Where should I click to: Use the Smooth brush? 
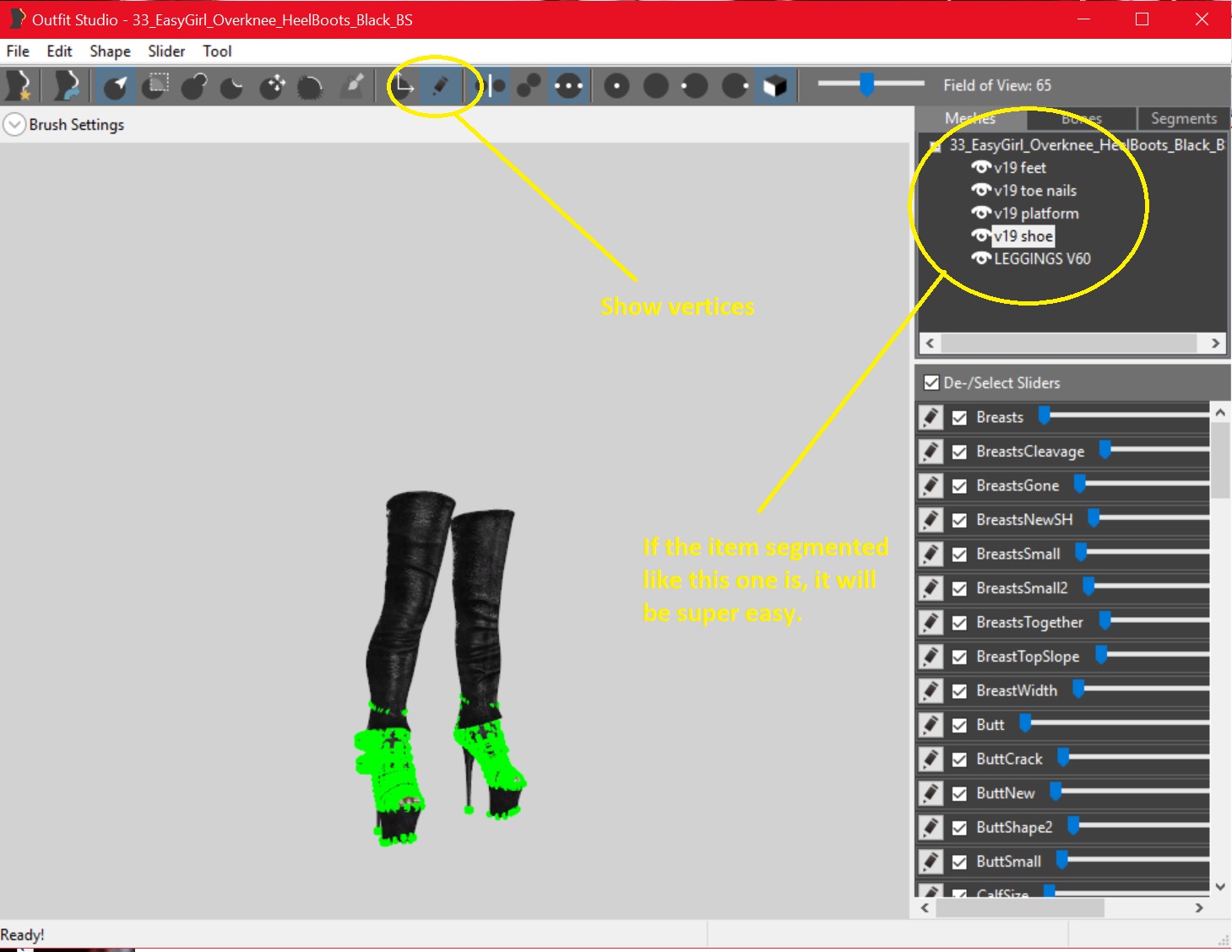tap(311, 85)
